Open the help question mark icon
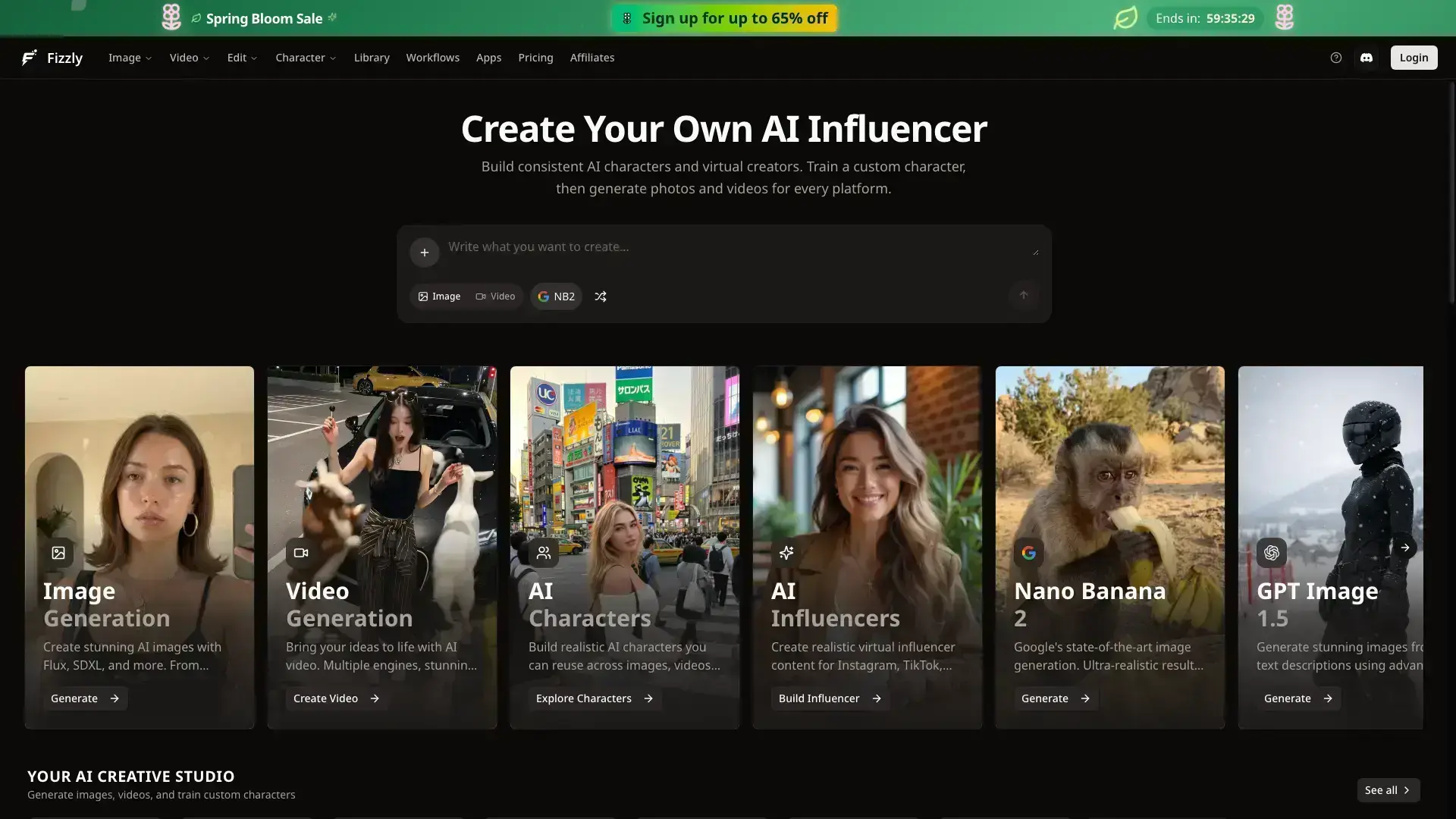Image resolution: width=1456 pixels, height=819 pixels. pyautogui.click(x=1336, y=58)
